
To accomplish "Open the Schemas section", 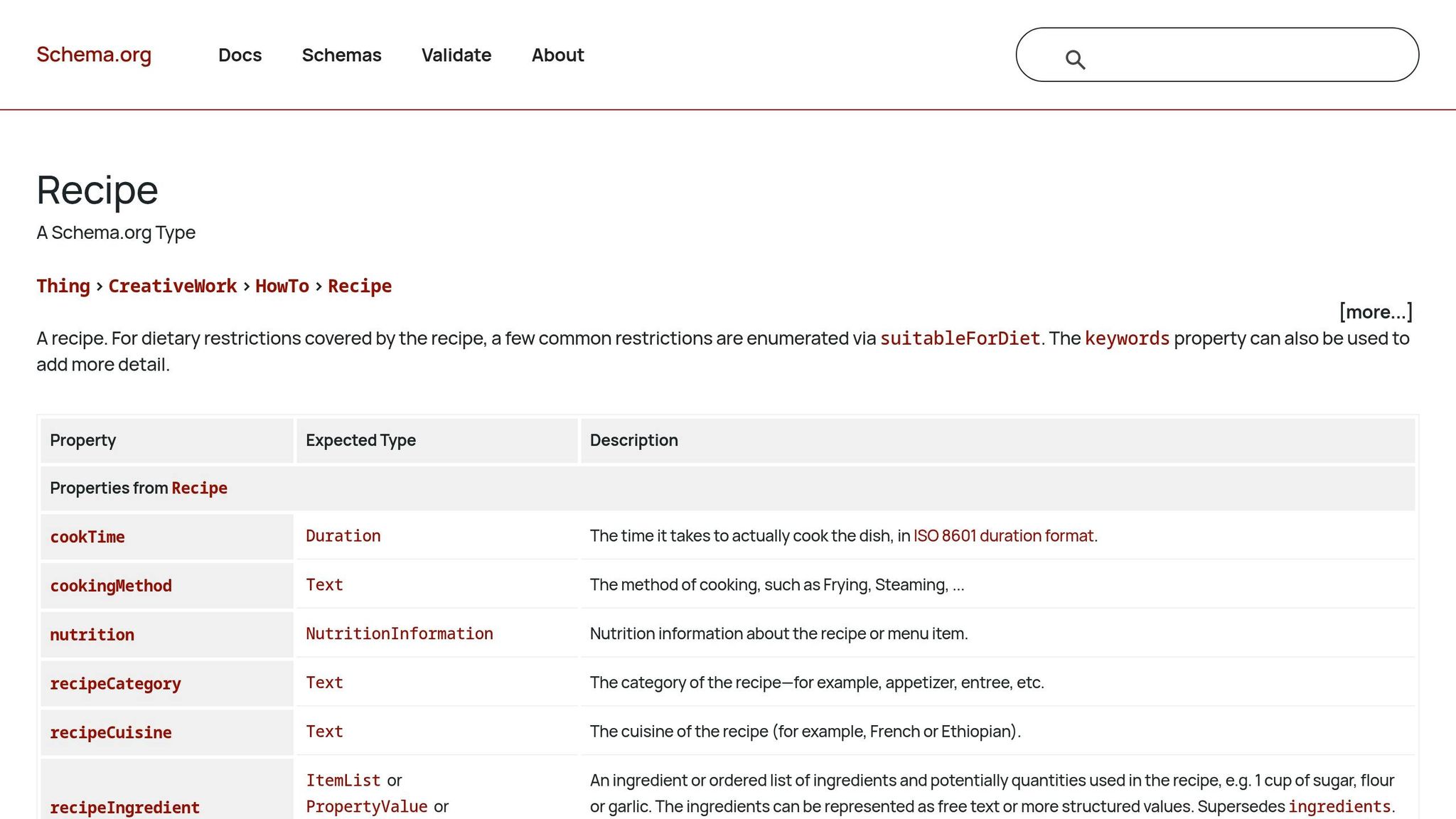I will [342, 55].
